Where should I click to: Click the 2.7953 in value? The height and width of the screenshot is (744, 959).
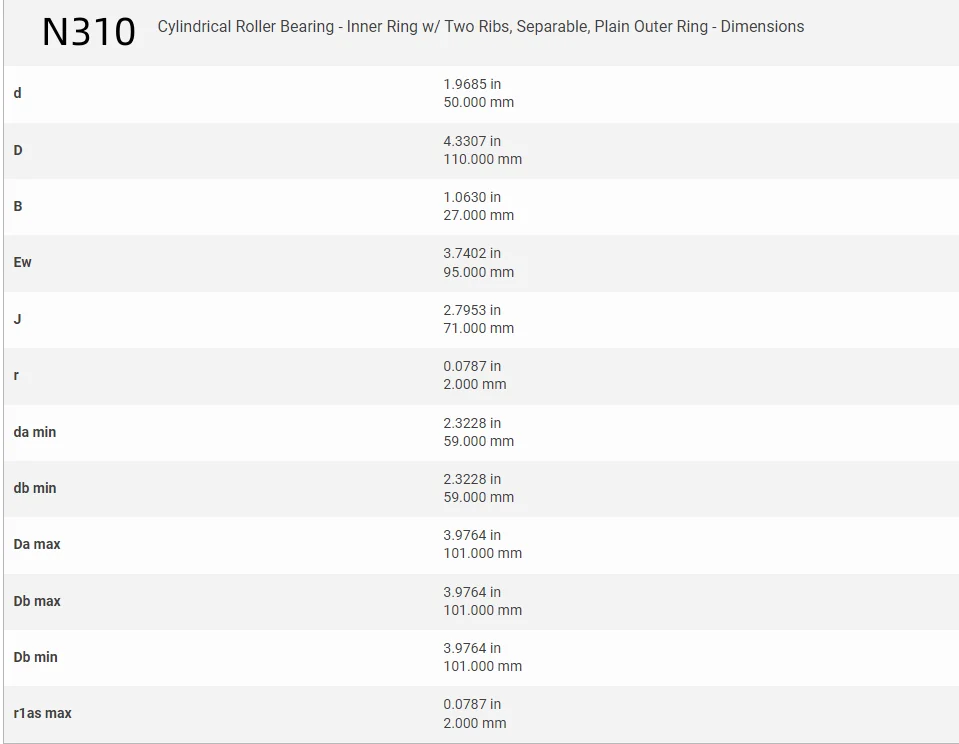tap(472, 310)
